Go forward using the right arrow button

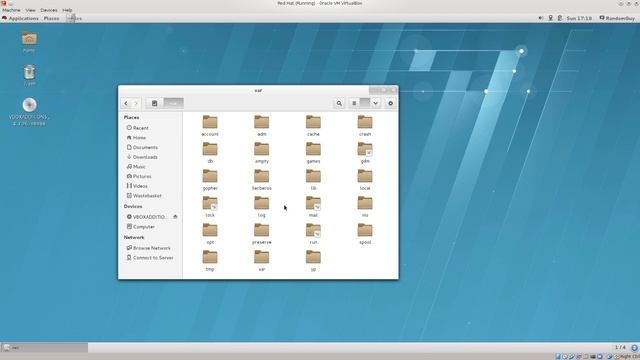136,103
